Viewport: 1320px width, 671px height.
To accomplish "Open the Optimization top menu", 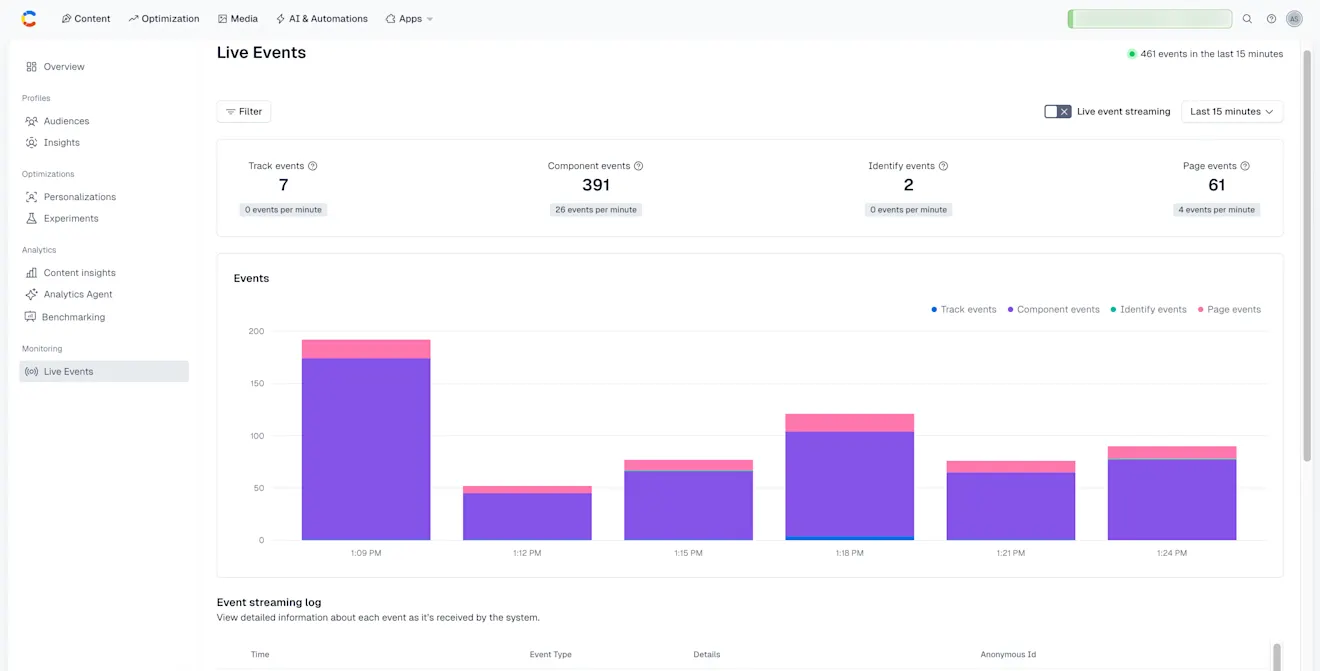I will tap(164, 19).
